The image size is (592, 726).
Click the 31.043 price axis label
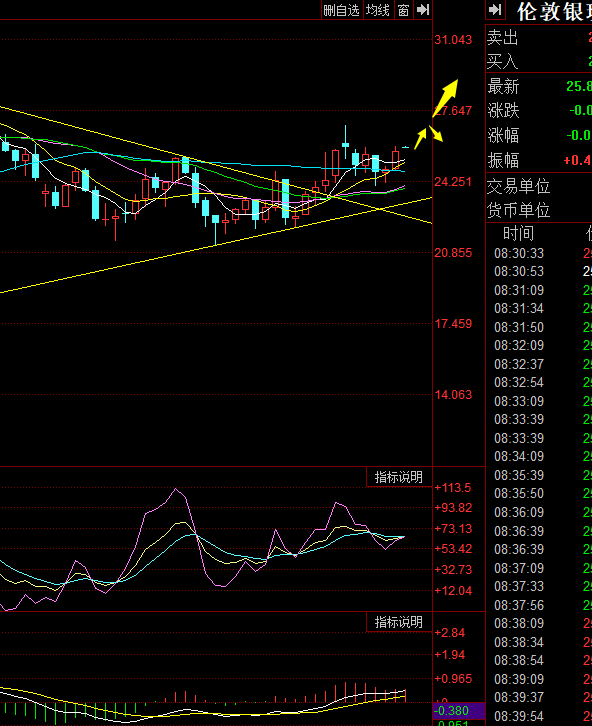pos(453,40)
